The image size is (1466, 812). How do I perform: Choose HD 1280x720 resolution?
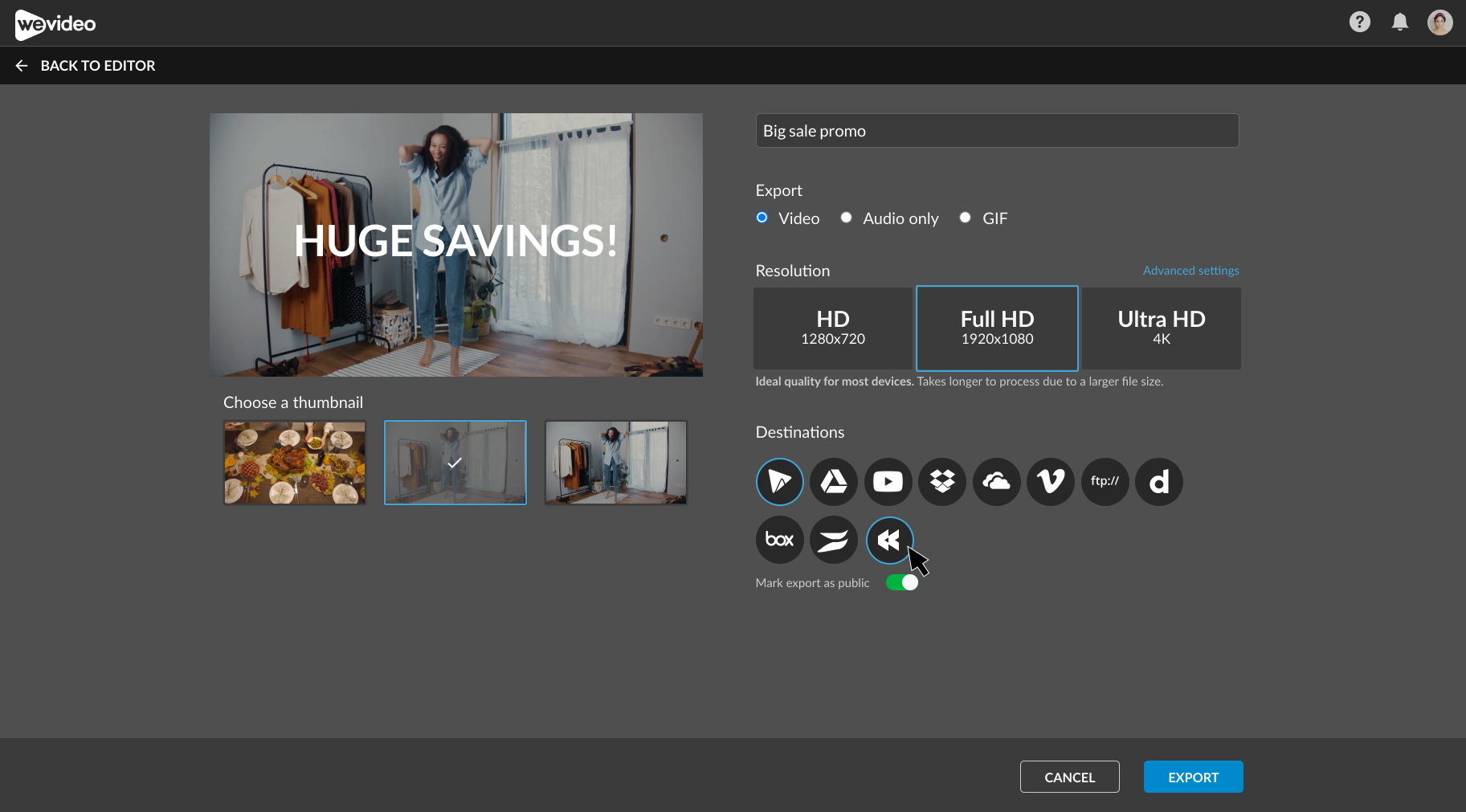click(x=833, y=328)
